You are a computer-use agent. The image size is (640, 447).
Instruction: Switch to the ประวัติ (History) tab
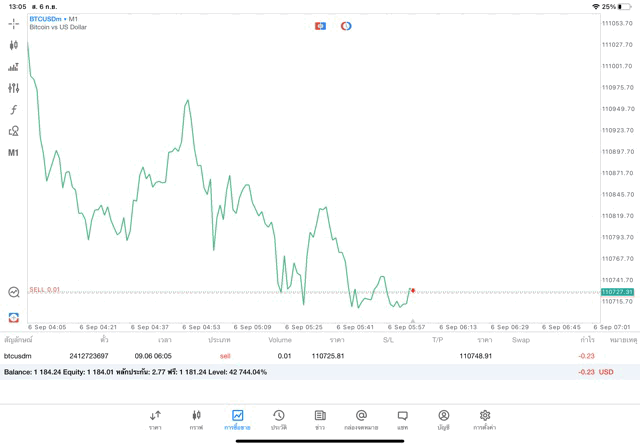click(x=279, y=419)
